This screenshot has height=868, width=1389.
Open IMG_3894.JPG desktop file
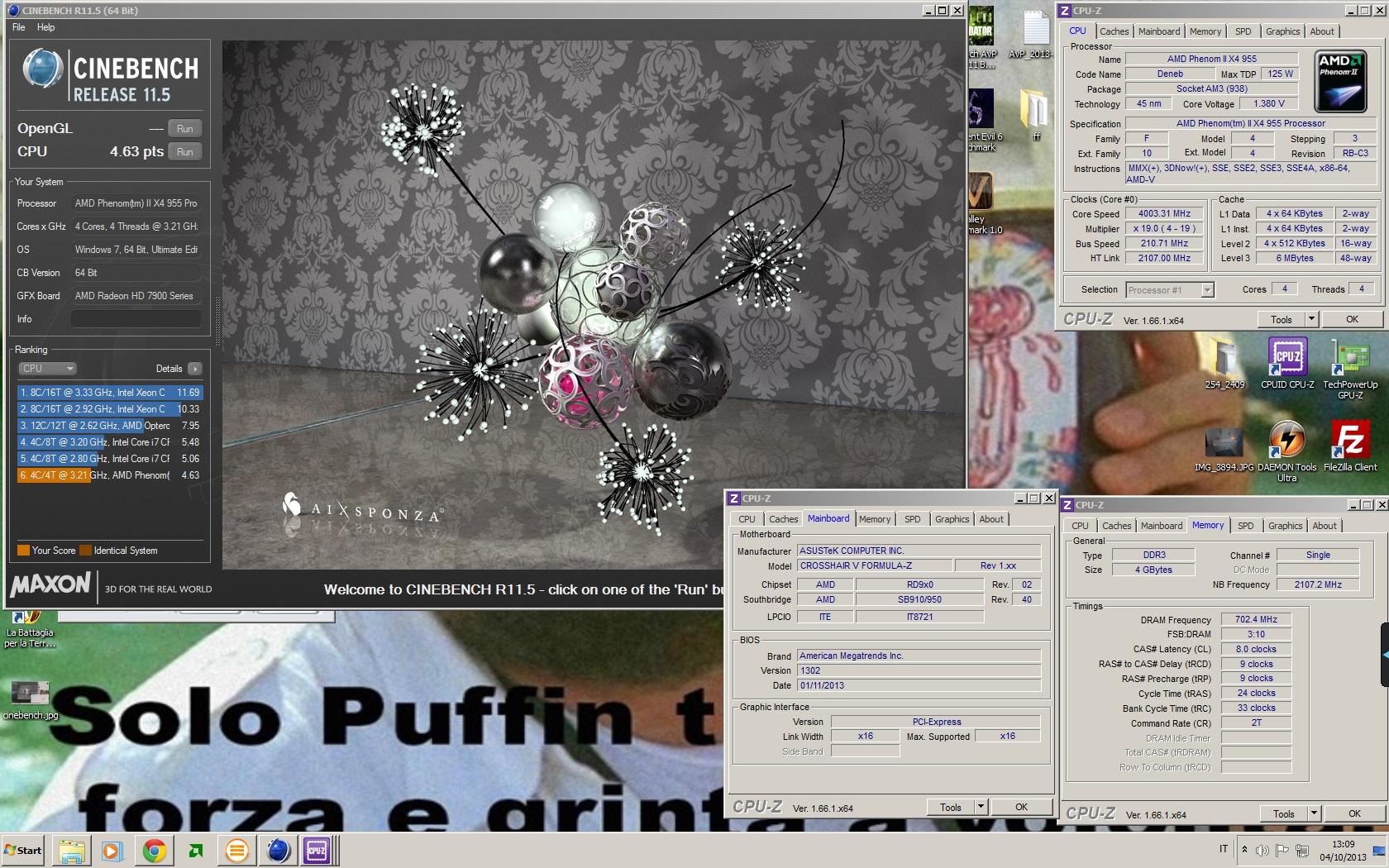point(1224,449)
